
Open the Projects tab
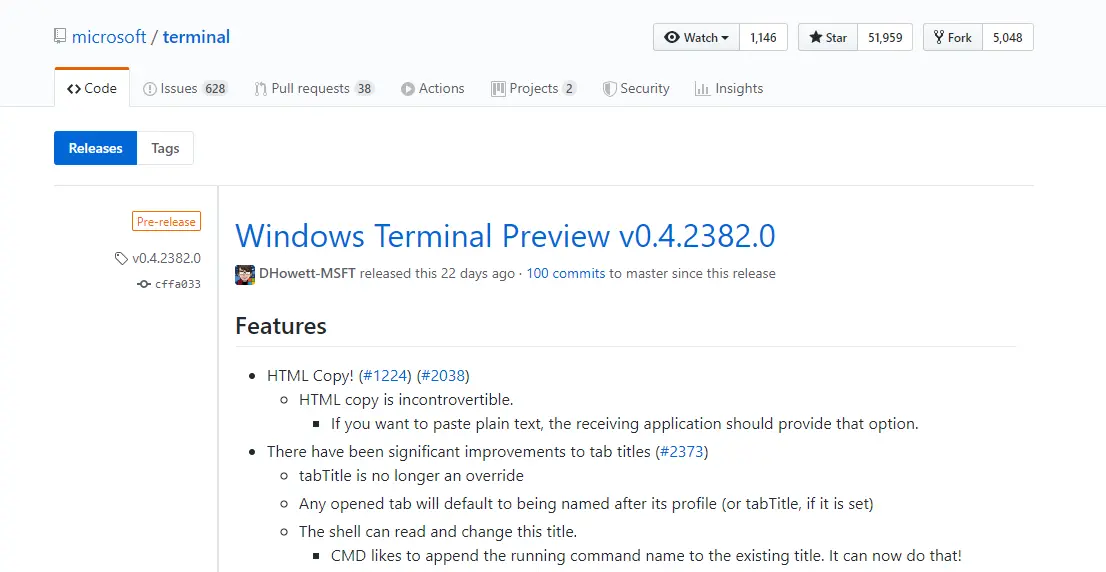(534, 88)
